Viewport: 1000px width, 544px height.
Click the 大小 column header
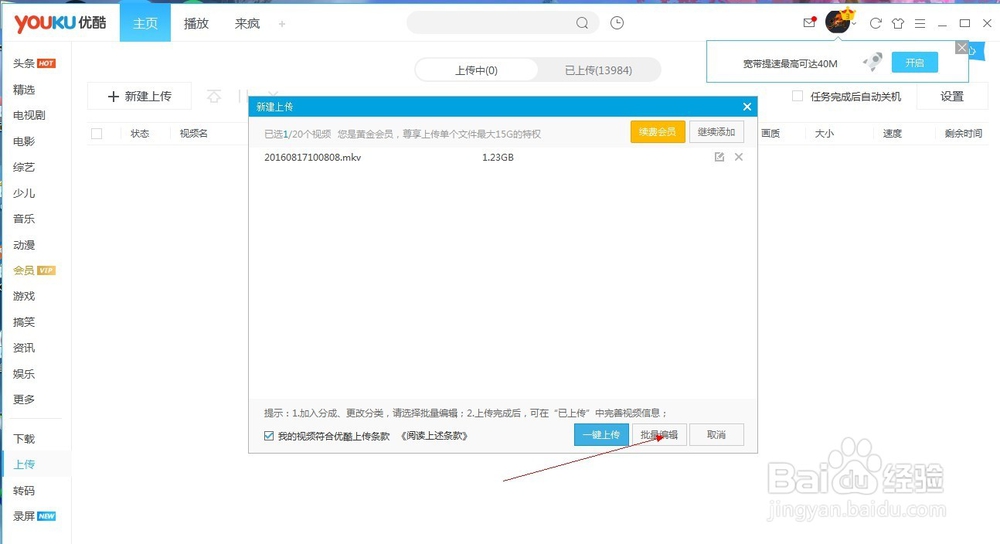point(824,133)
